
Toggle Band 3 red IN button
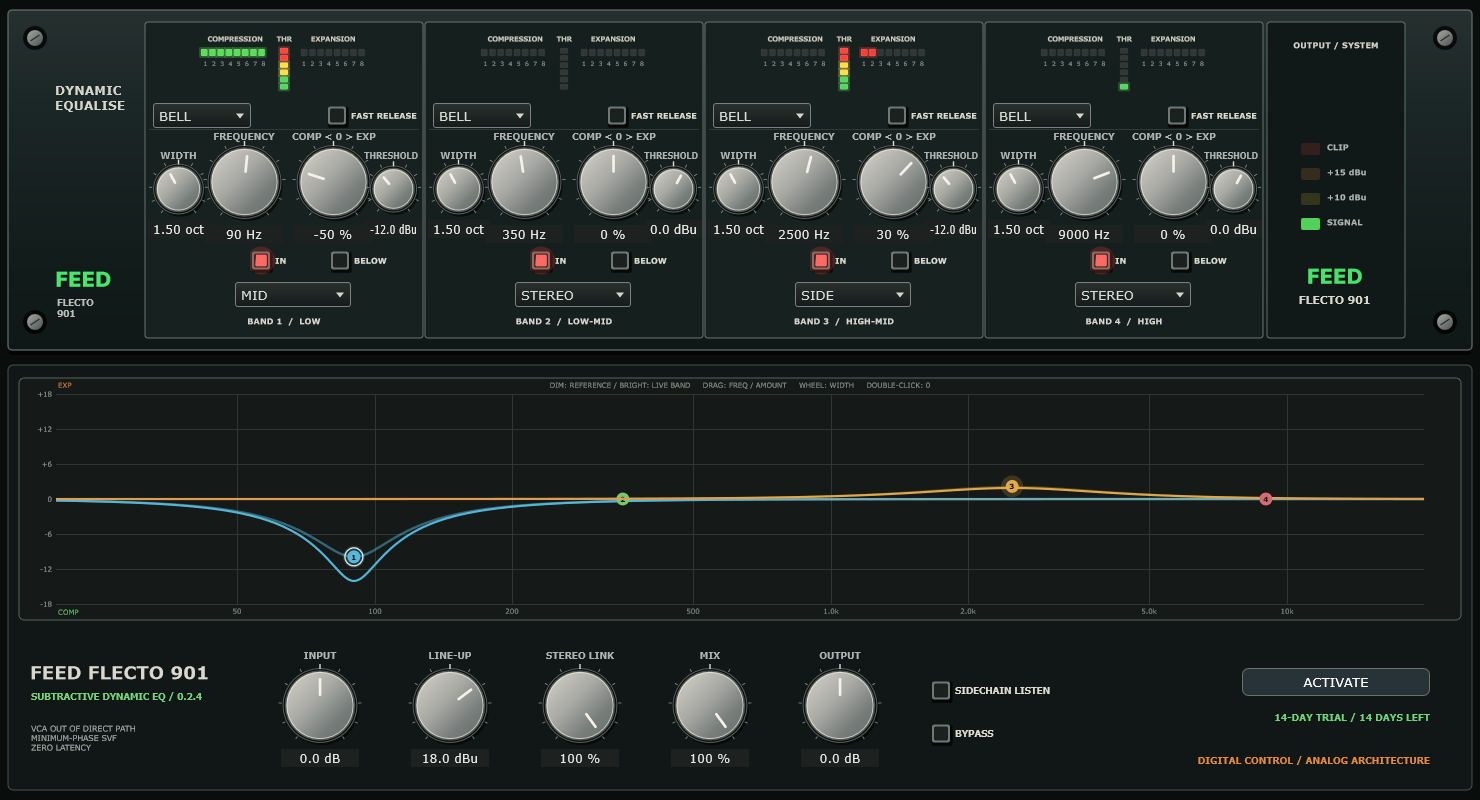821,260
